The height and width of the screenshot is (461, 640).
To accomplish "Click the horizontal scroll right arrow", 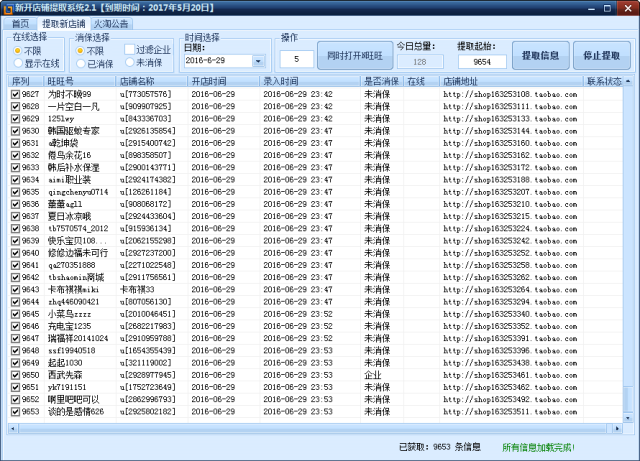I will pyautogui.click(x=617, y=428).
